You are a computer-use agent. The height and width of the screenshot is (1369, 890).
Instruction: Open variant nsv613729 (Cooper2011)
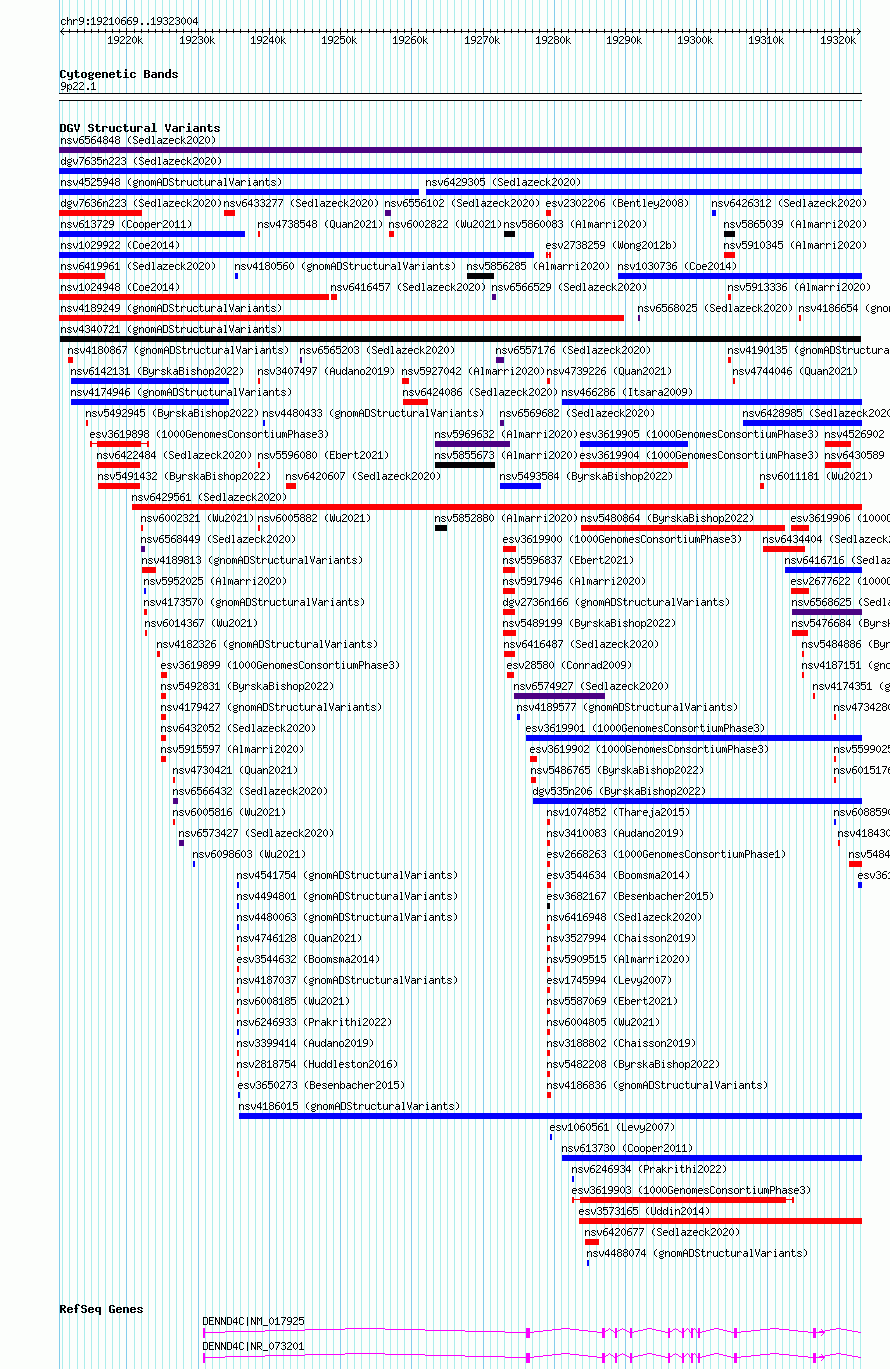click(x=126, y=224)
